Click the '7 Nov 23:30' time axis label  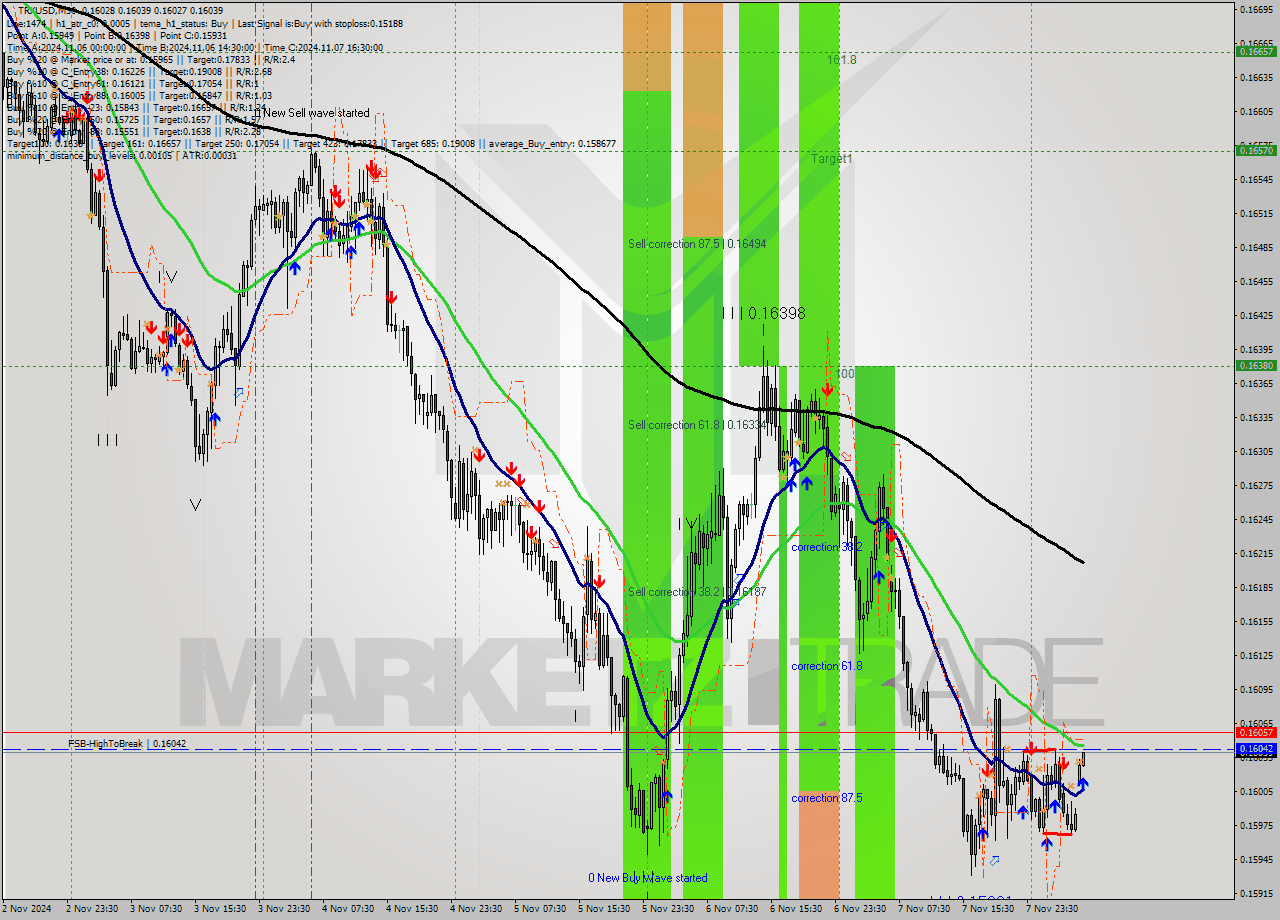coord(1053,909)
